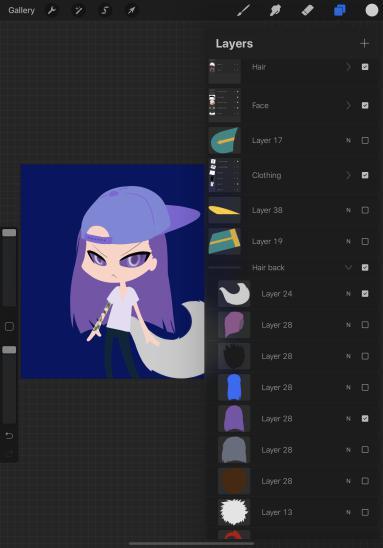Expand the Clothing group chevron

click(x=348, y=175)
